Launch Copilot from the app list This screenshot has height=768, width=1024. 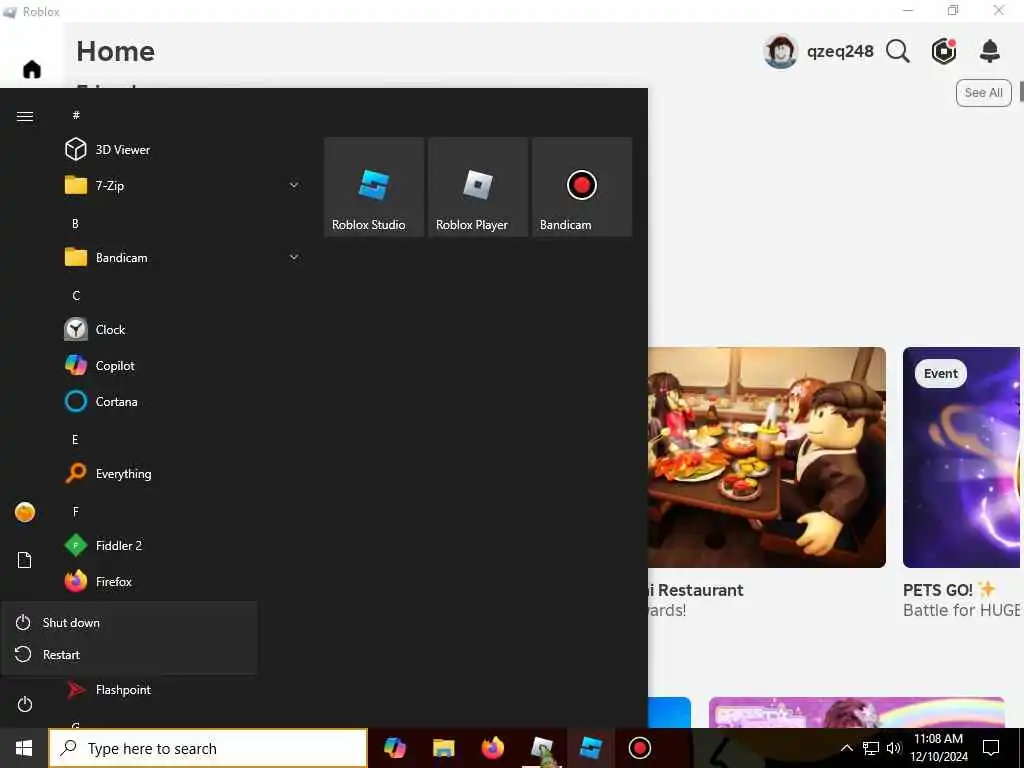[x=183, y=366]
